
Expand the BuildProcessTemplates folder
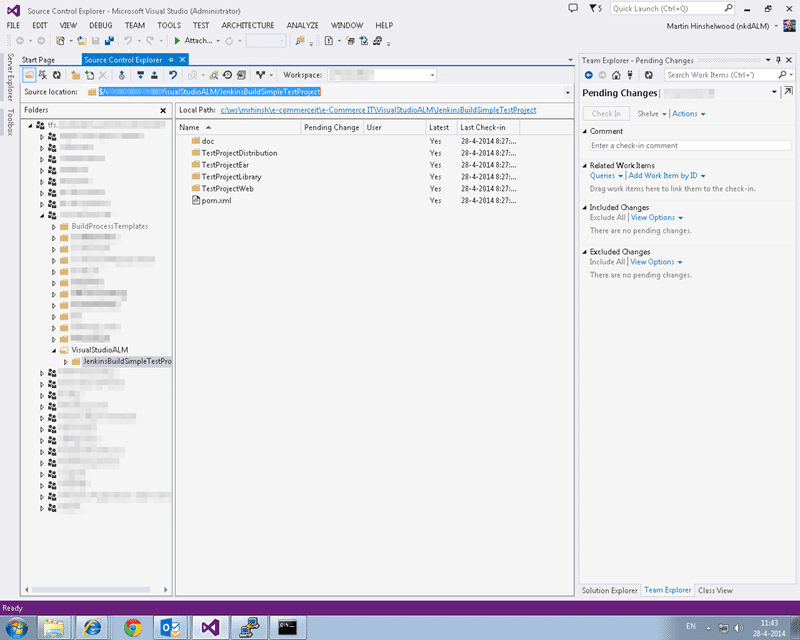pyautogui.click(x=54, y=226)
